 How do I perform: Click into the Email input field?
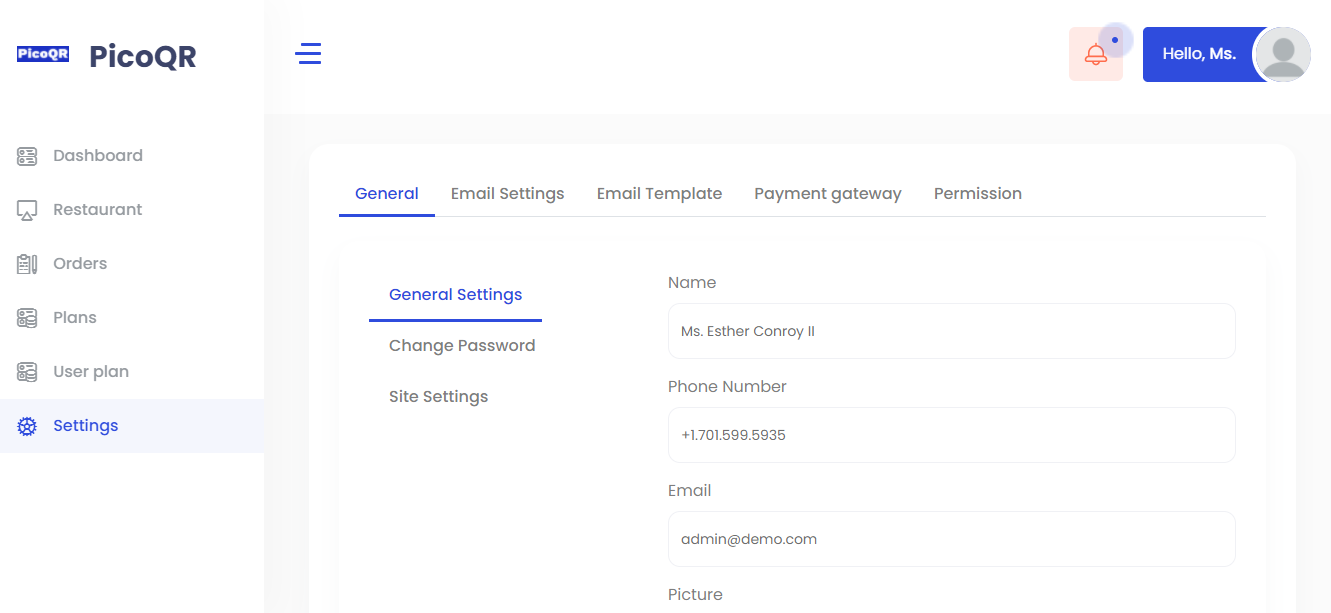click(x=951, y=539)
